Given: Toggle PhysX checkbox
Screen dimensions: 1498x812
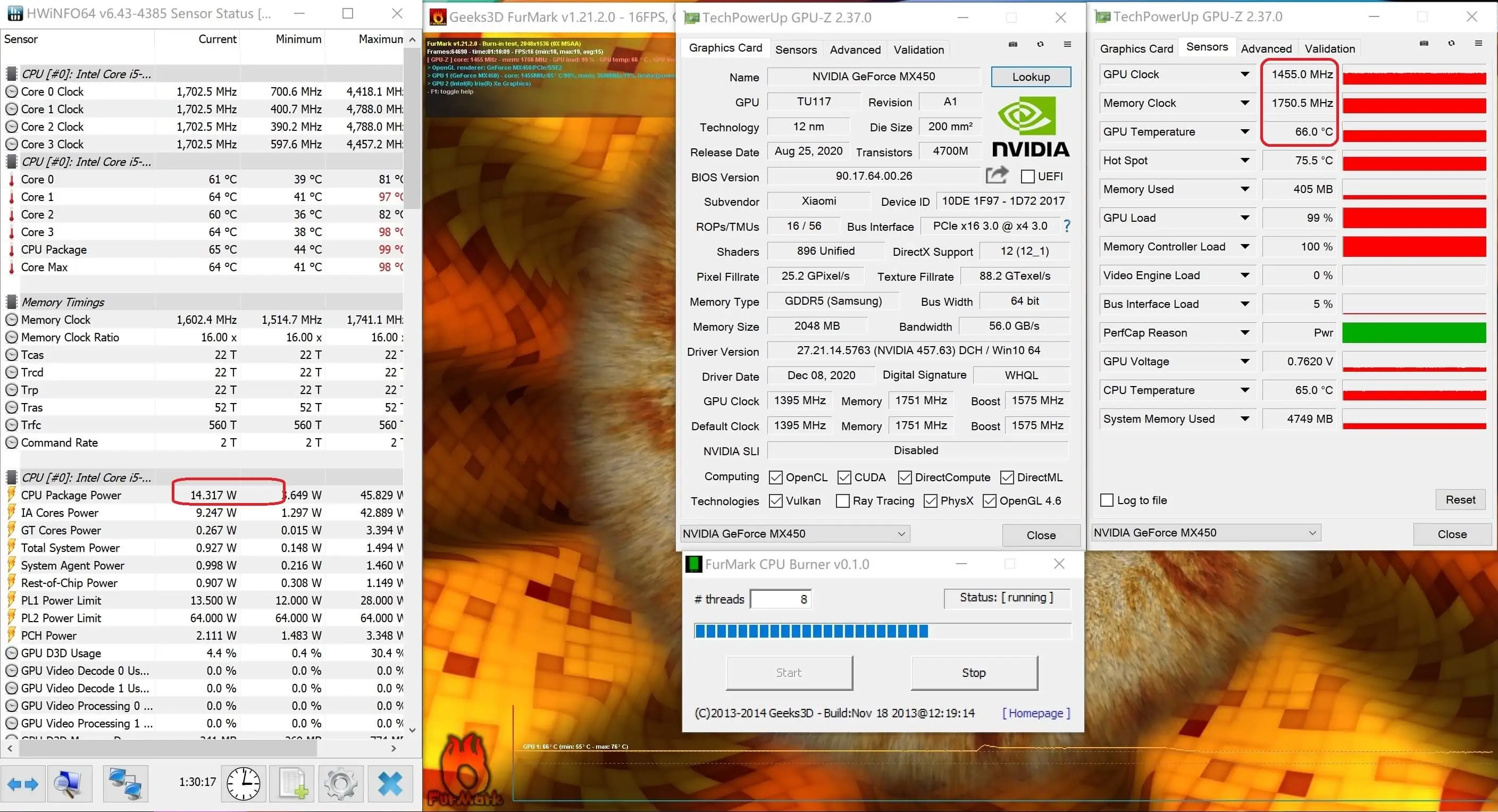Looking at the screenshot, I should (x=930, y=501).
